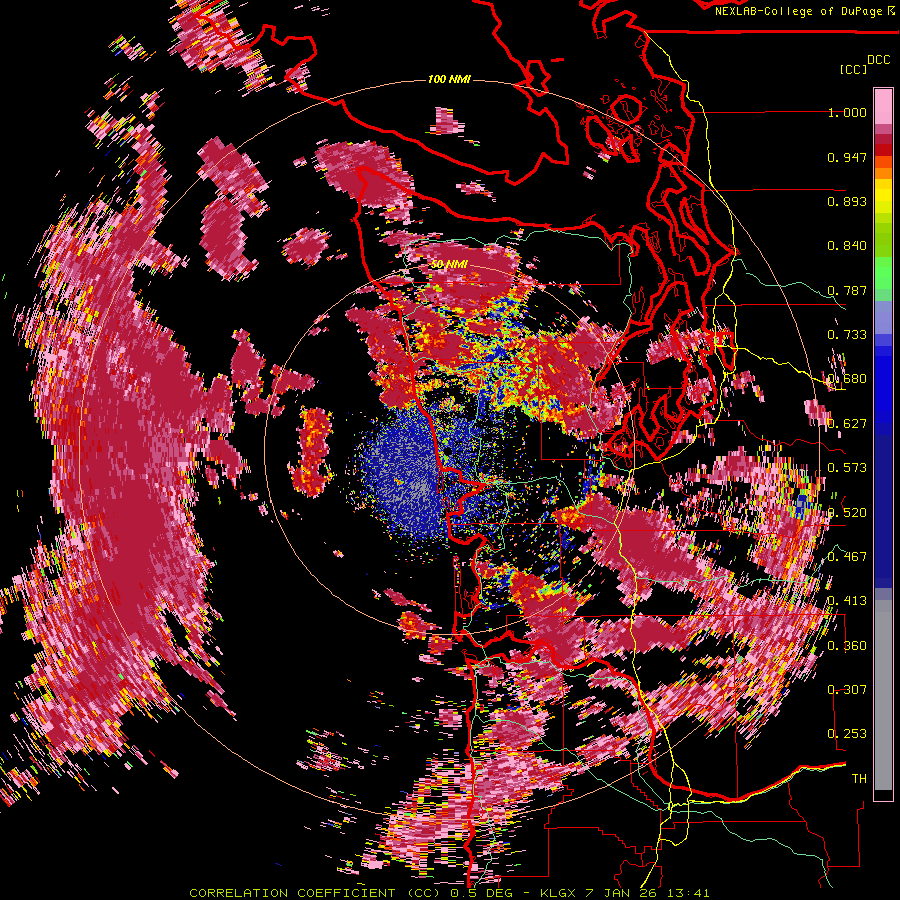This screenshot has height=900, width=900.
Task: Select the 0.680 legend value
Action: pos(847,379)
